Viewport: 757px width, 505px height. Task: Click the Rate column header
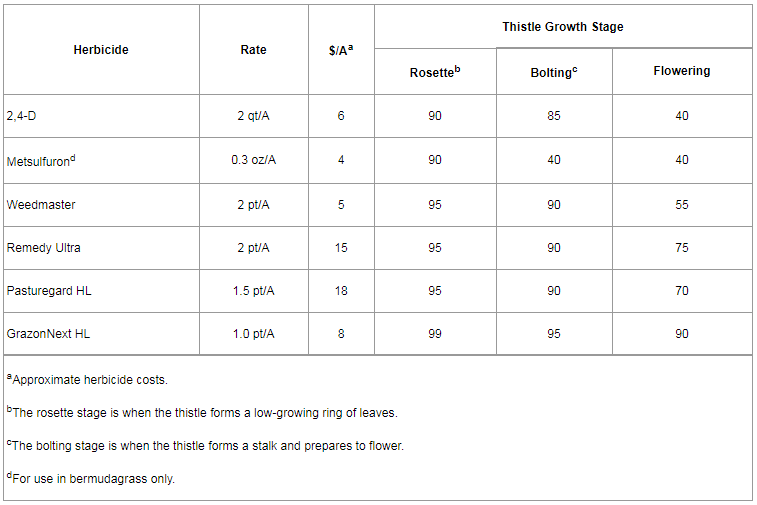click(x=254, y=50)
